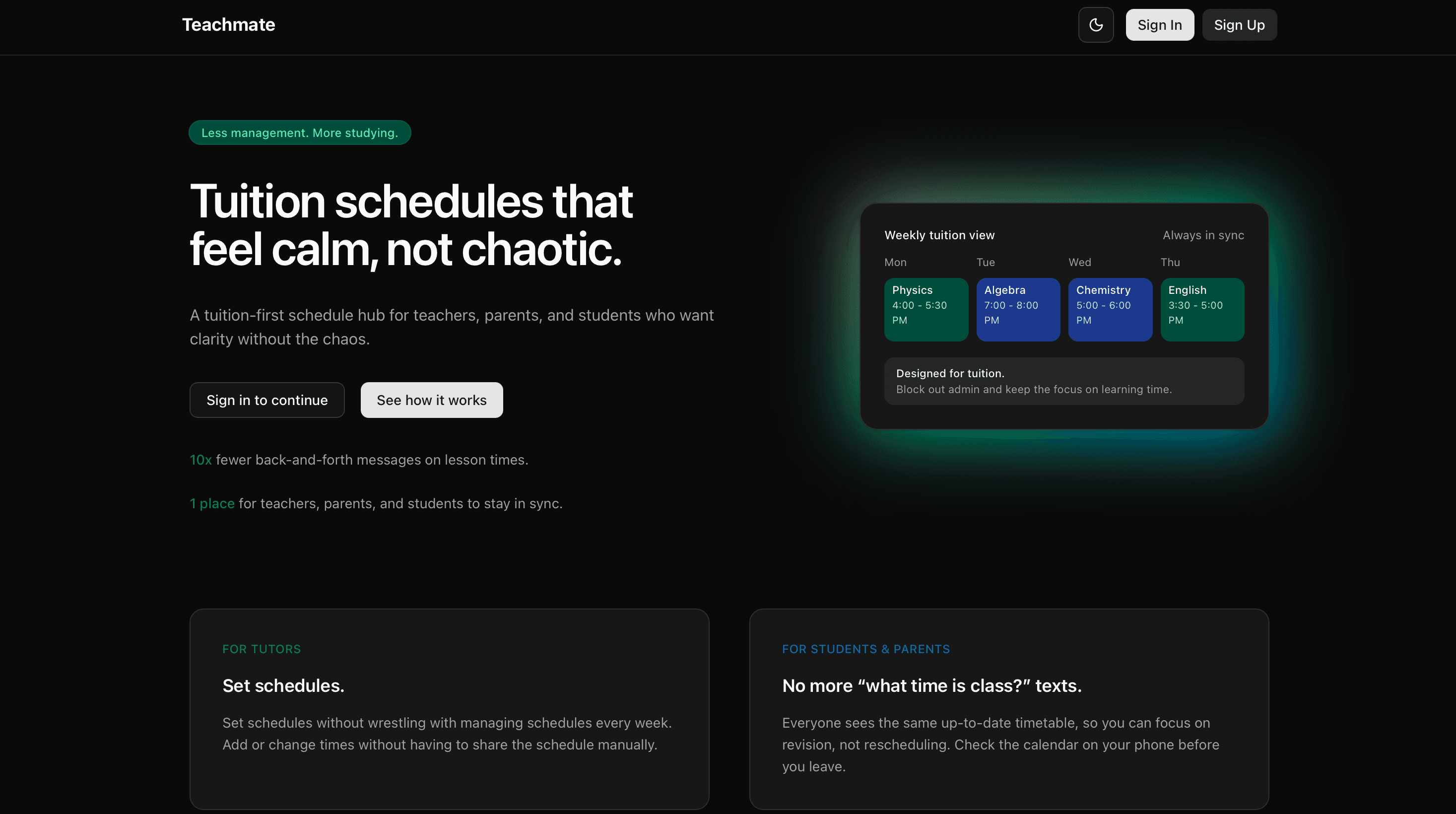Screen dimensions: 1456x814
Task: Click the Sign Up button
Action: (1239, 25)
